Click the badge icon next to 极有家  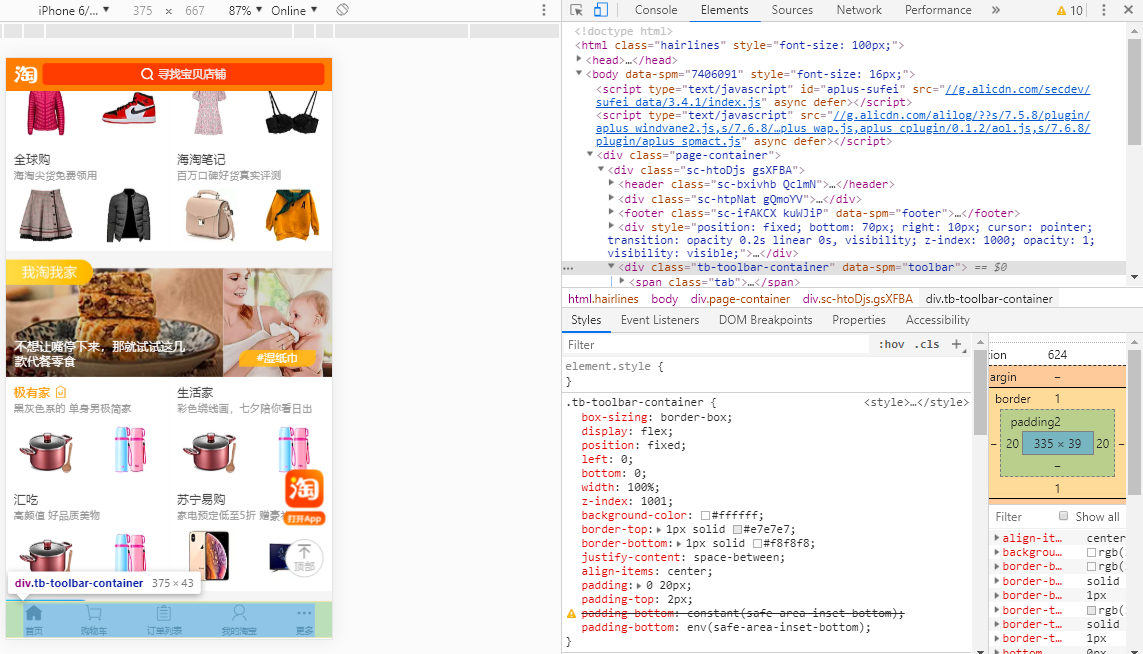click(61, 392)
